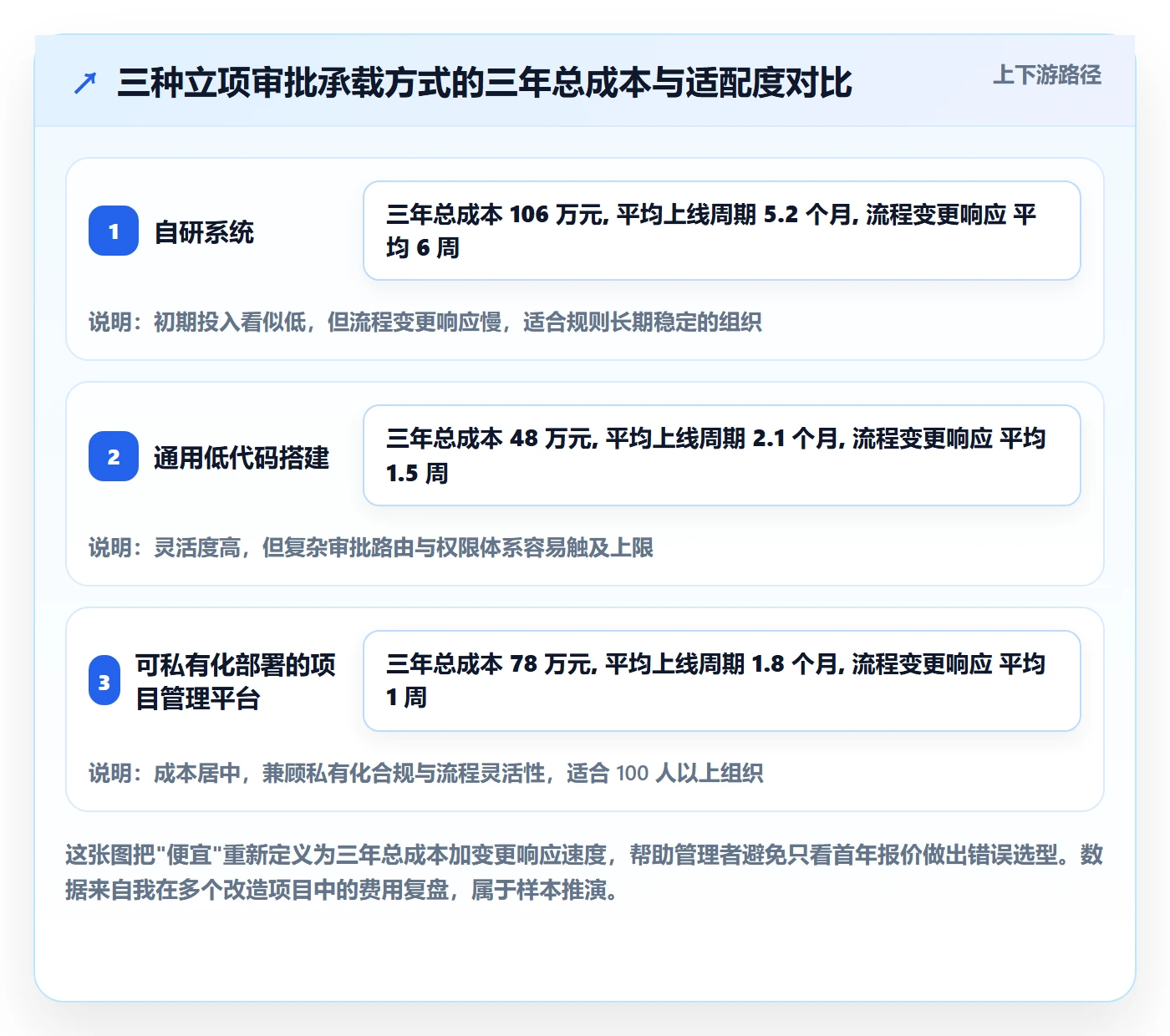Open the 三年总成本 78 万元 detail box
This screenshot has width=1170, height=1036.
722,681
